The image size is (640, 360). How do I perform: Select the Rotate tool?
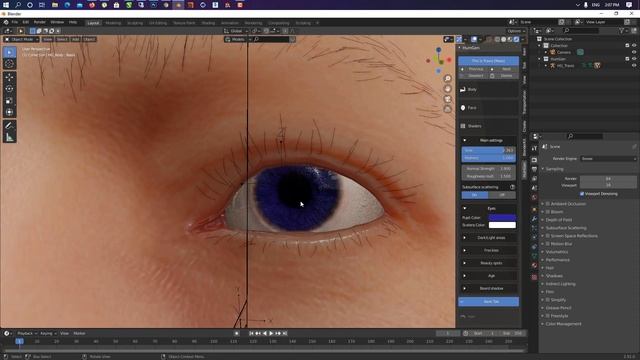[x=9, y=89]
